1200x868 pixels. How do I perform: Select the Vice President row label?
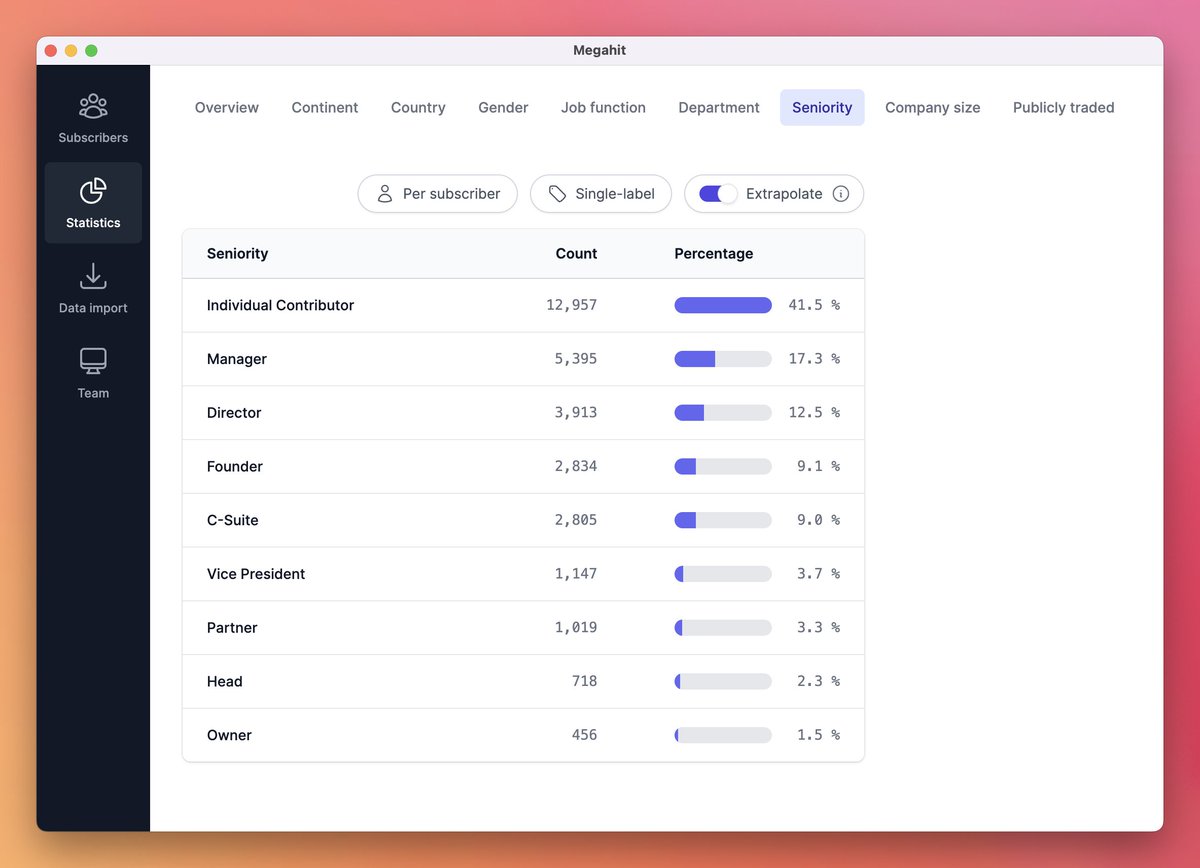256,574
